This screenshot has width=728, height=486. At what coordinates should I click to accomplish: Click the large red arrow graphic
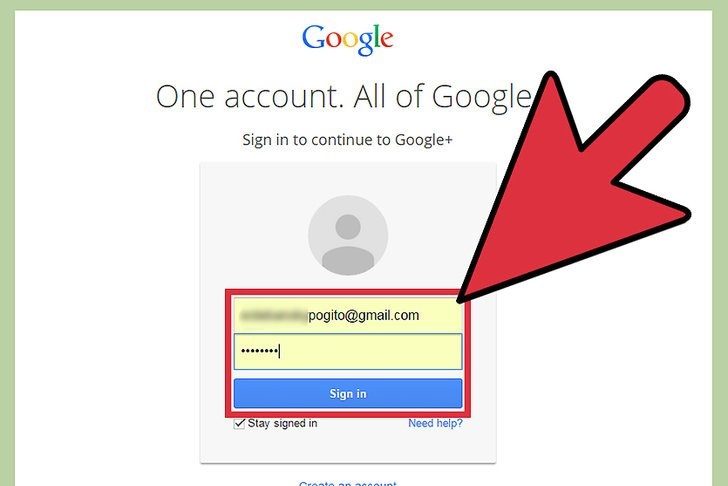[x=574, y=188]
